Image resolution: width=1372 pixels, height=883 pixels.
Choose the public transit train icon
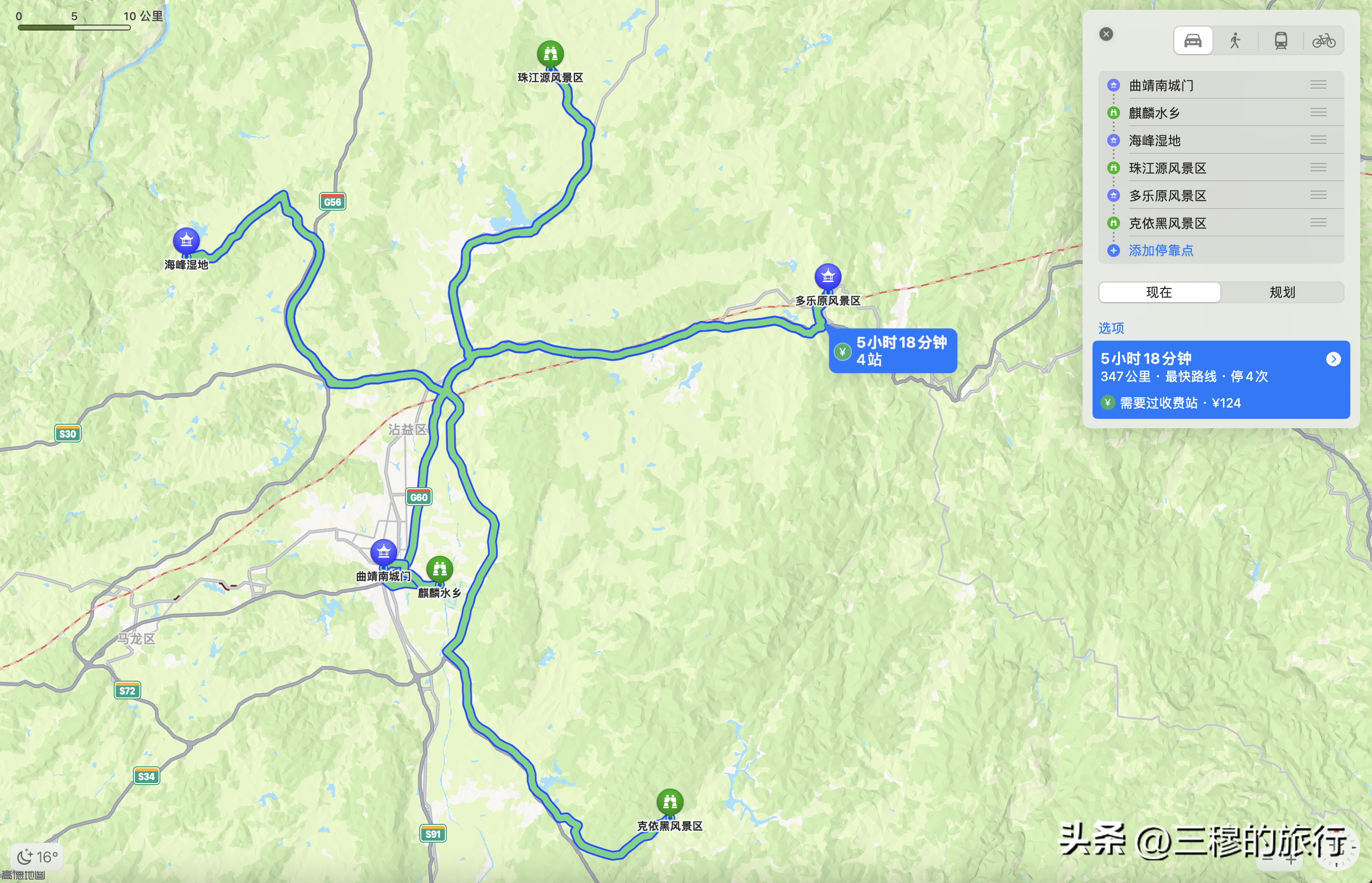click(x=1281, y=41)
